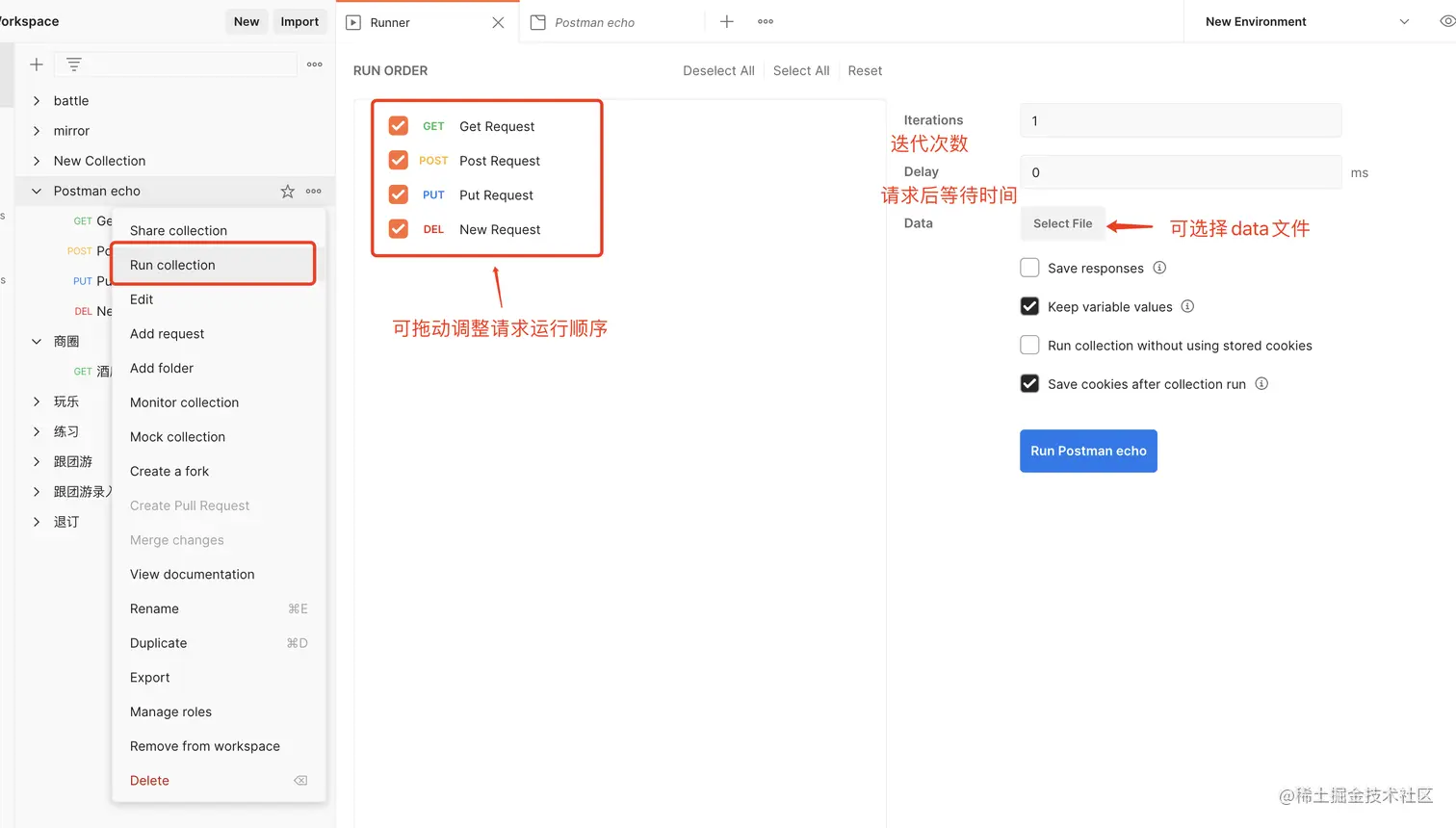The image size is (1456, 828).
Task: Expand the 练习 collection
Action: [37, 431]
